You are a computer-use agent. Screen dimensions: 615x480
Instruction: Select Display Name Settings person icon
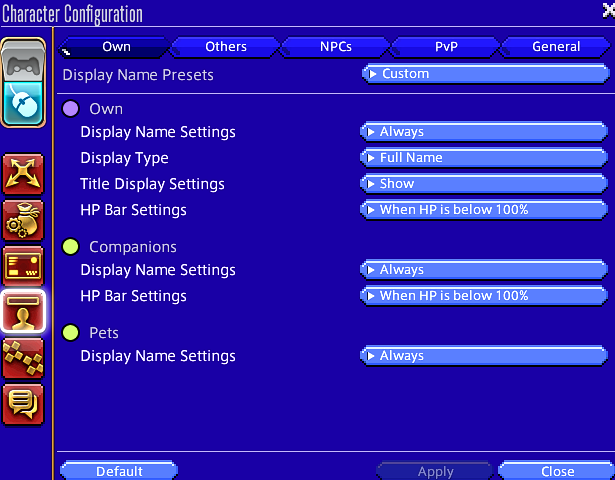(24, 312)
